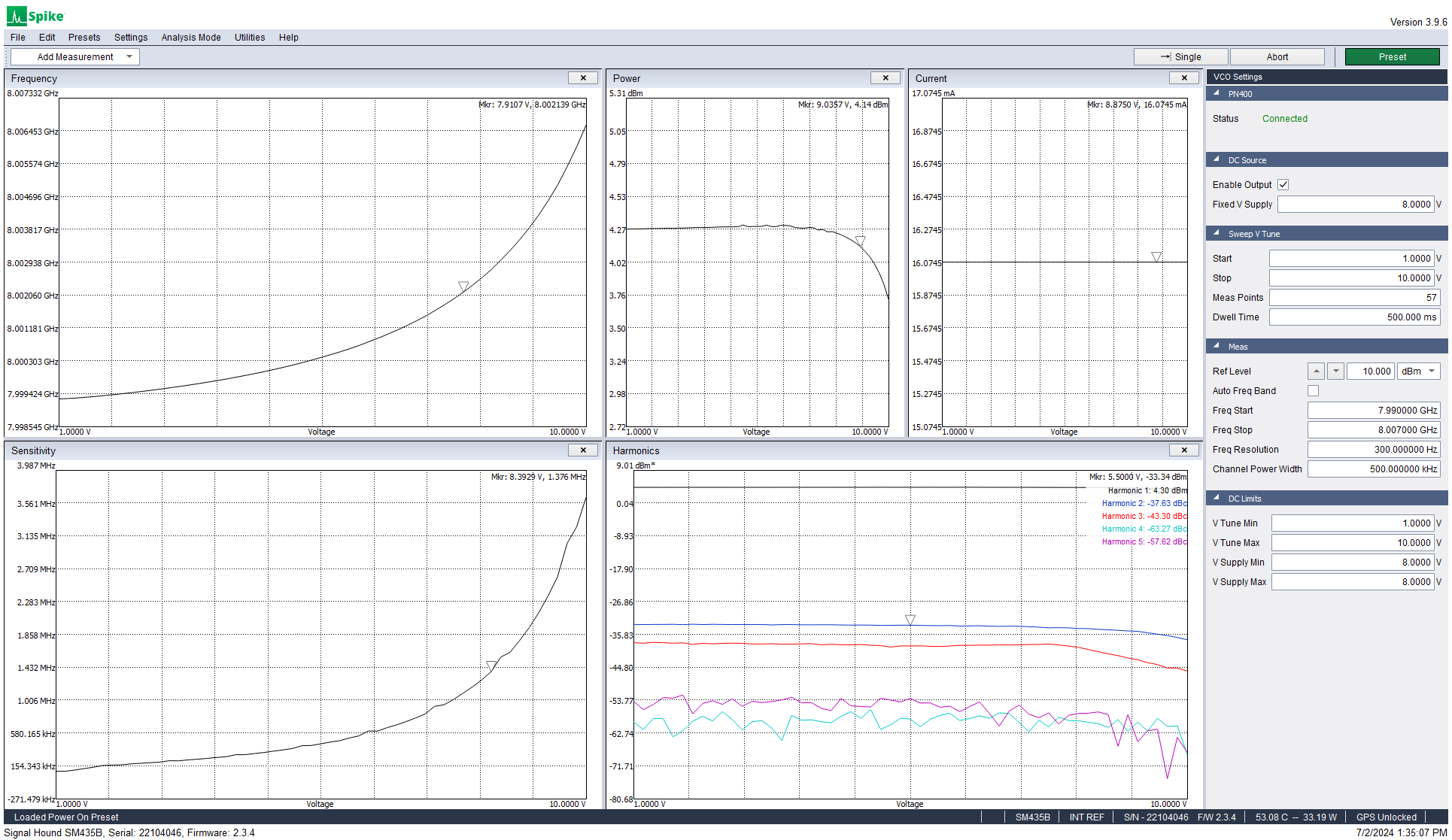1452x840 pixels.
Task: Collapse the DC Limits section
Action: point(1217,498)
